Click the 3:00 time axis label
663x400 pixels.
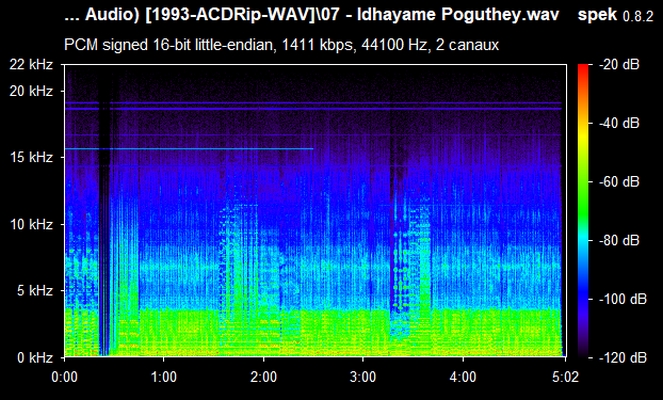(363, 376)
